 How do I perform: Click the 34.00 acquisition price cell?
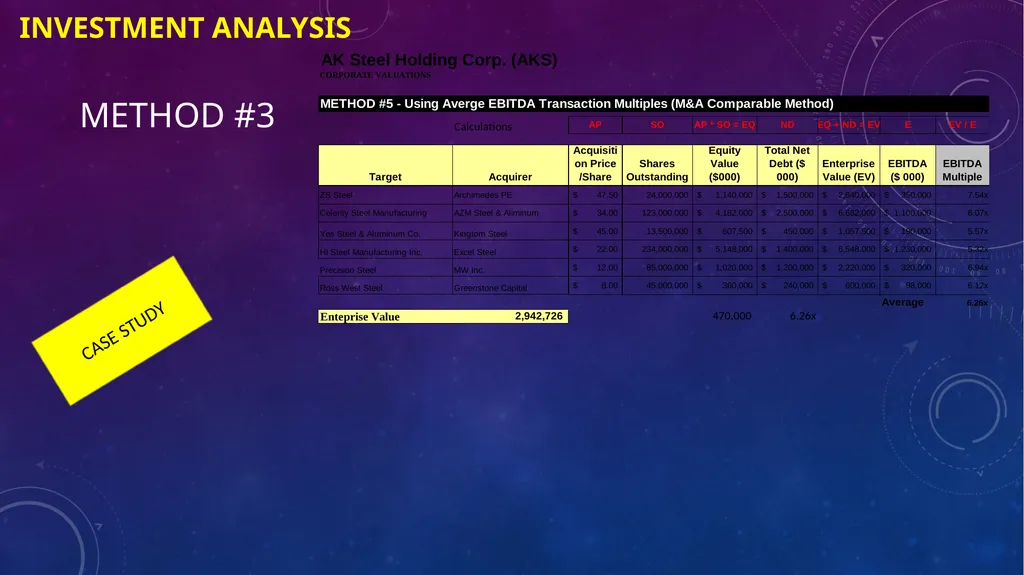[595, 213]
